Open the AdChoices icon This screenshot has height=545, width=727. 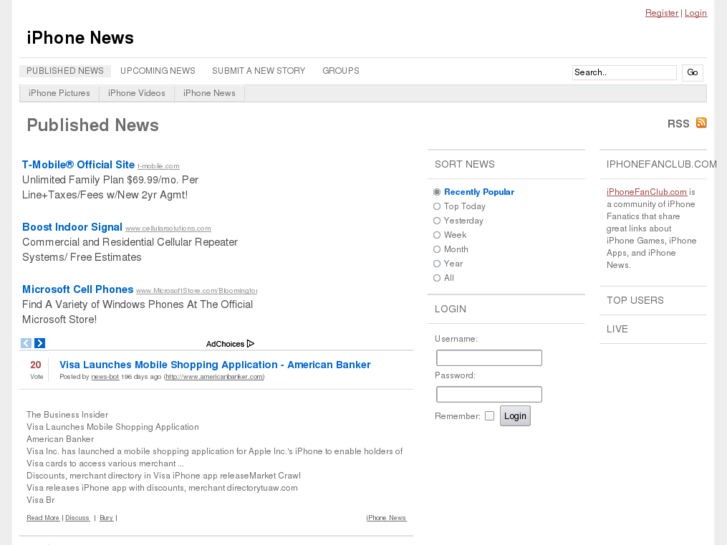click(251, 344)
